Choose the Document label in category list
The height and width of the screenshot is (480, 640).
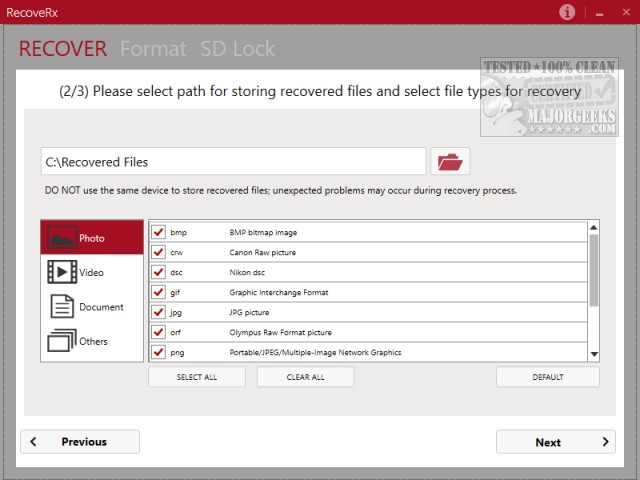click(101, 307)
